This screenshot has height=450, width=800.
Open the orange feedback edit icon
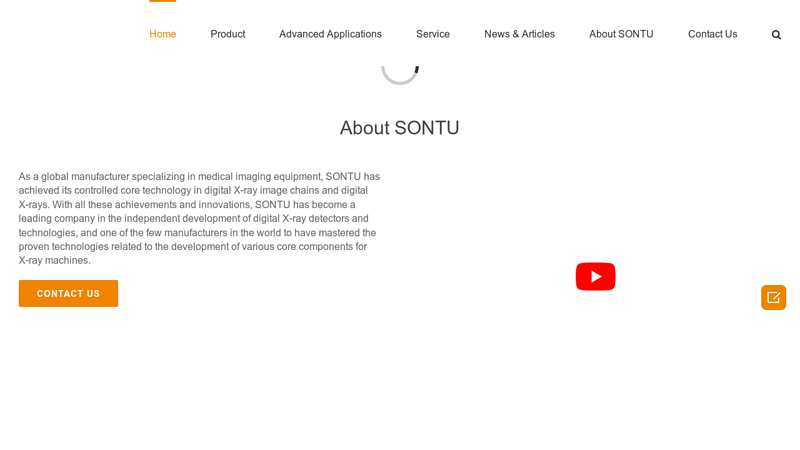coord(773,297)
